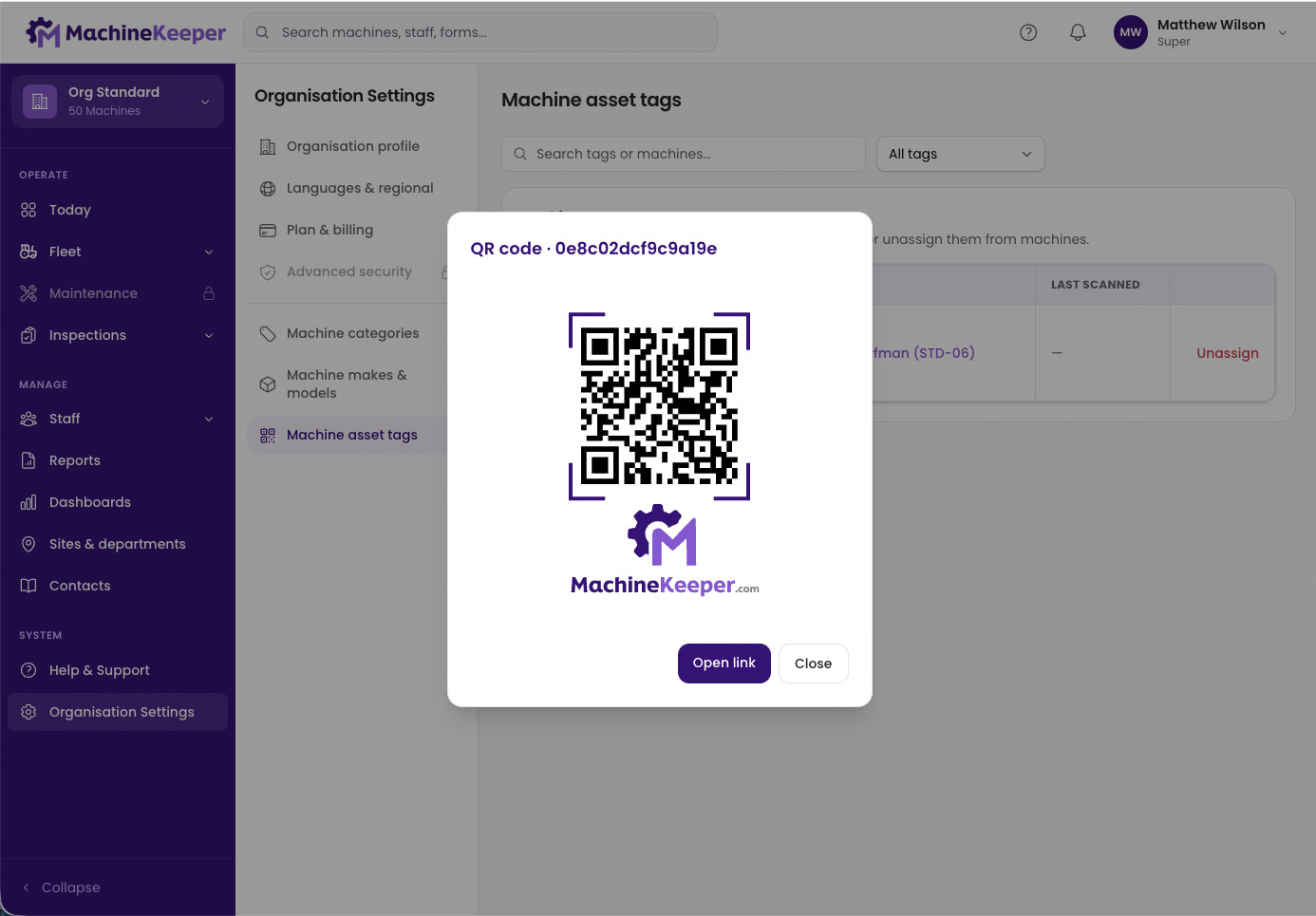Viewport: 1316px width, 916px height.
Task: Open the All tags filter dropdown
Action: [960, 154]
